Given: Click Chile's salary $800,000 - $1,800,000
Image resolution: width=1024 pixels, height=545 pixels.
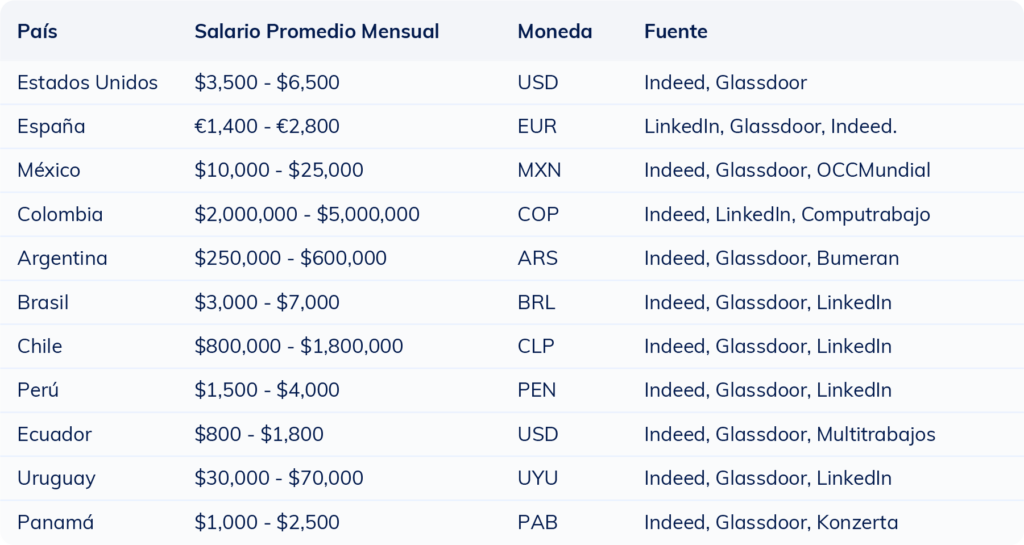Looking at the screenshot, I should tap(298, 347).
